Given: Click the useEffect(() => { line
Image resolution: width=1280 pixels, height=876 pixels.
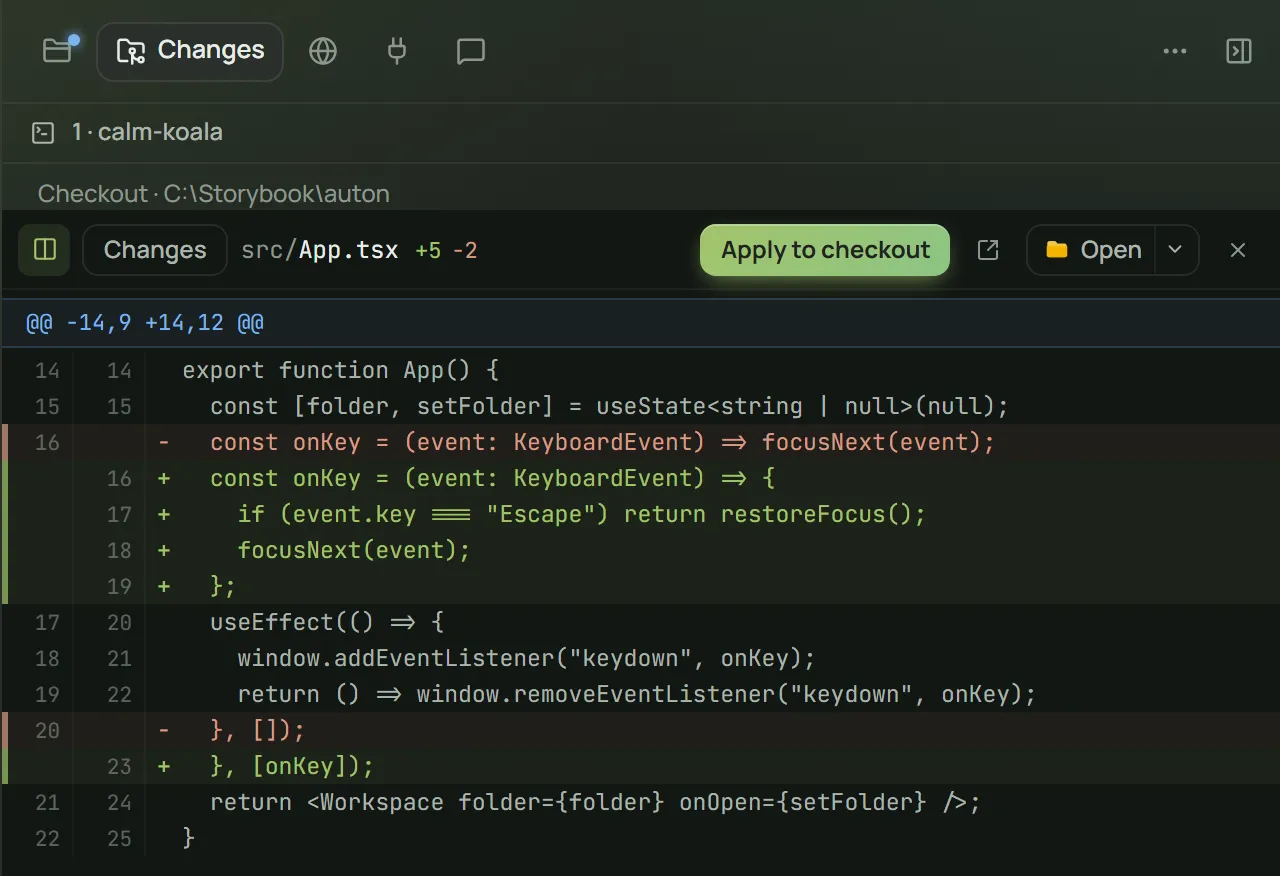Looking at the screenshot, I should [x=640, y=622].
